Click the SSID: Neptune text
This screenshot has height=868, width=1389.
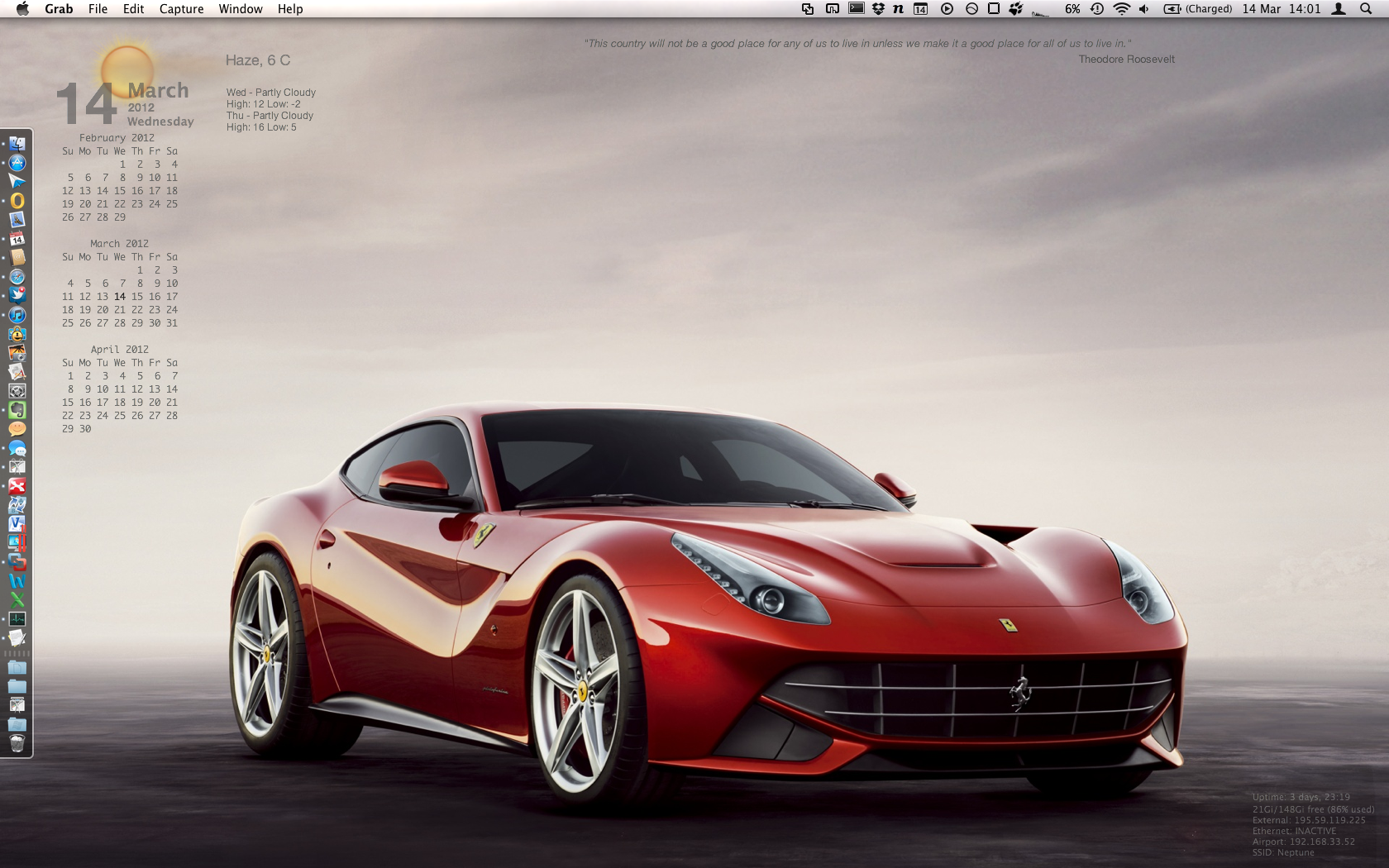(x=1283, y=852)
